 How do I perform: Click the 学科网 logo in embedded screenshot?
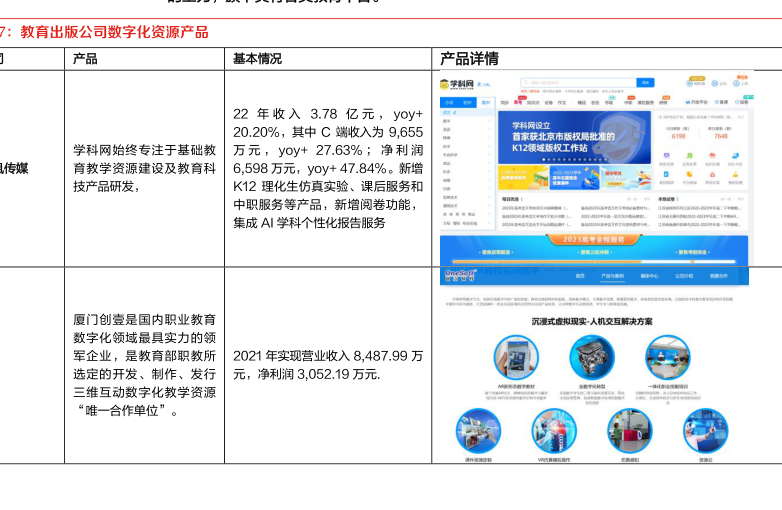tap(457, 84)
